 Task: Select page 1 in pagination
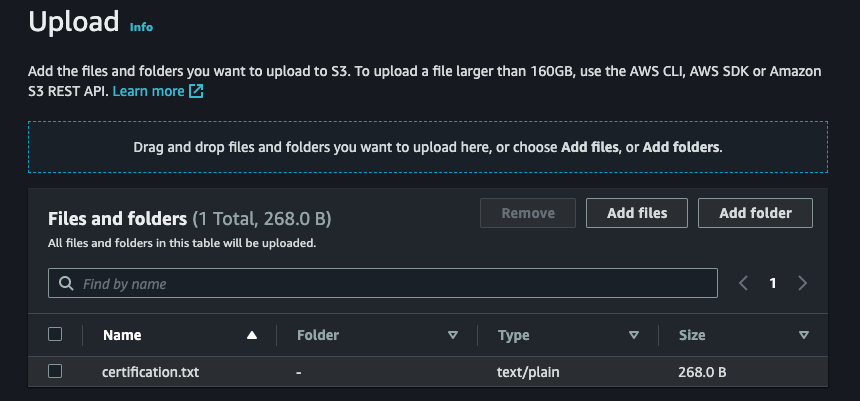pyautogui.click(x=773, y=283)
